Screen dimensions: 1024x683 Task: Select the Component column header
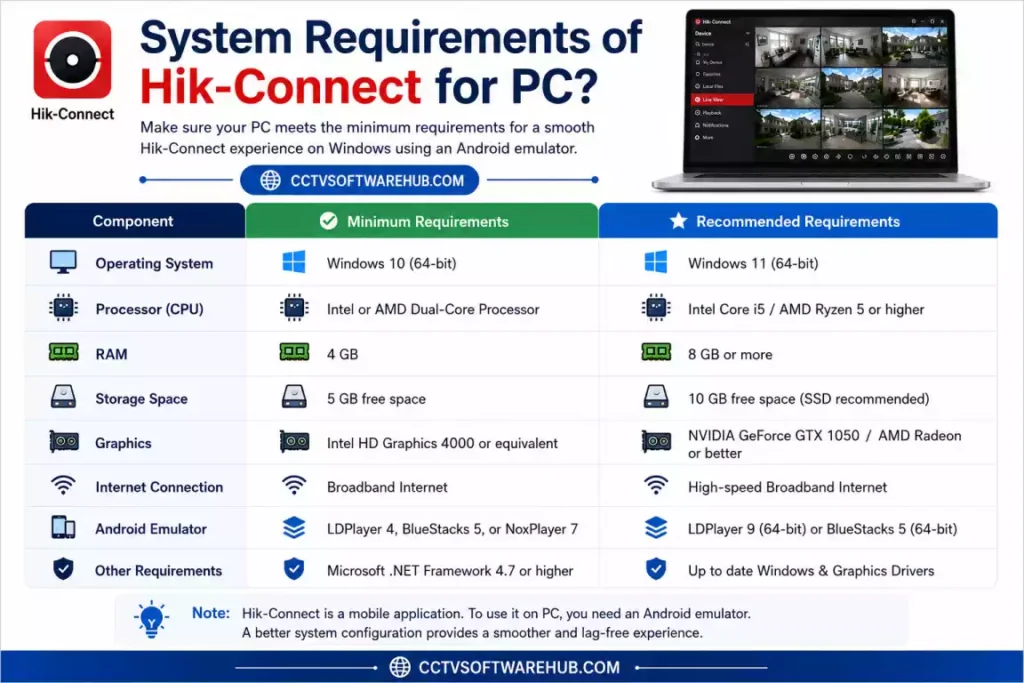click(x=135, y=221)
